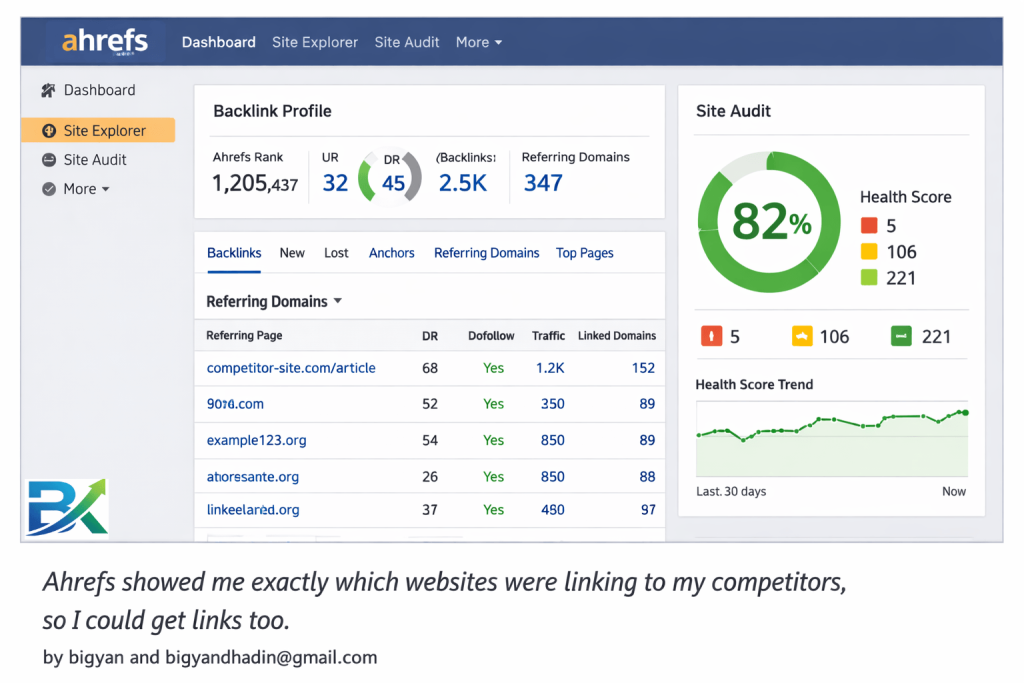The height and width of the screenshot is (683, 1024).
Task: Open Site Explorer in top navigation
Action: pos(315,42)
